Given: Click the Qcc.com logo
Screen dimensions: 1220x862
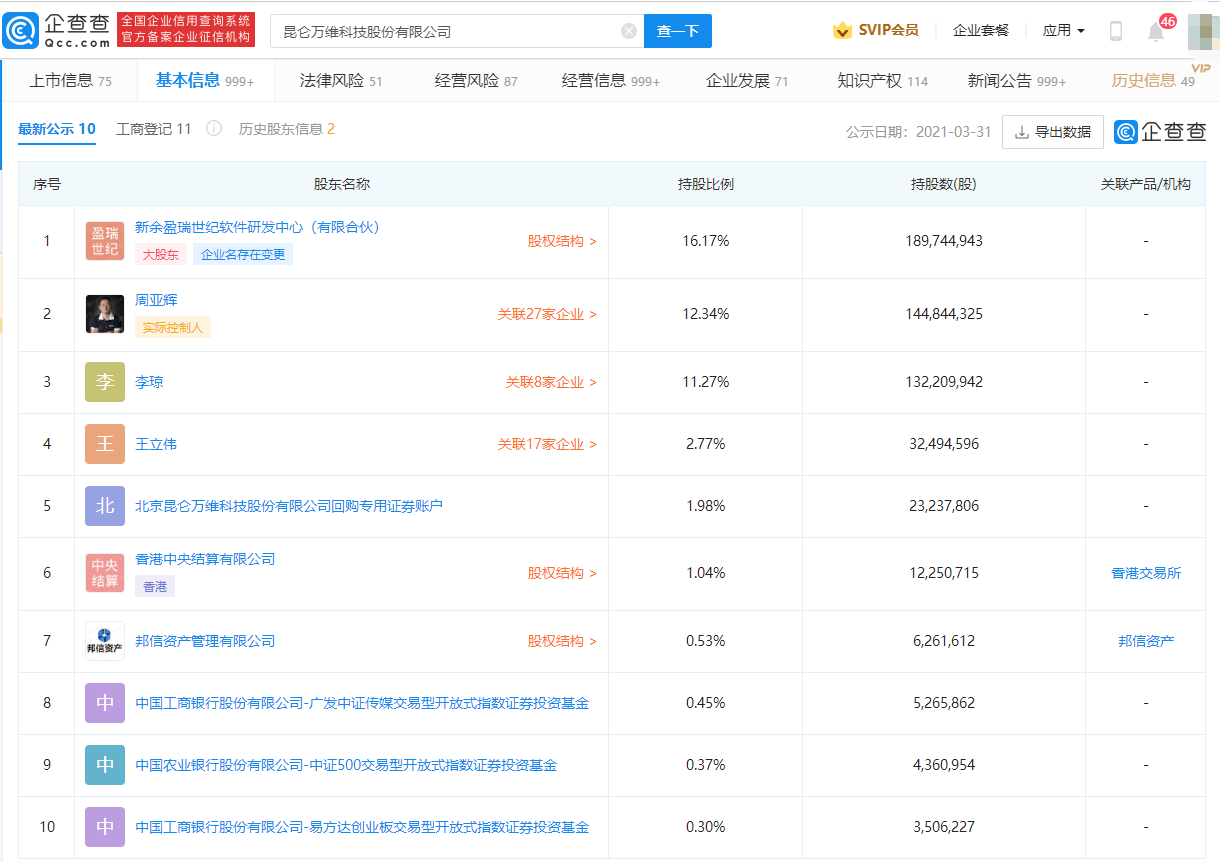Looking at the screenshot, I should (57, 30).
